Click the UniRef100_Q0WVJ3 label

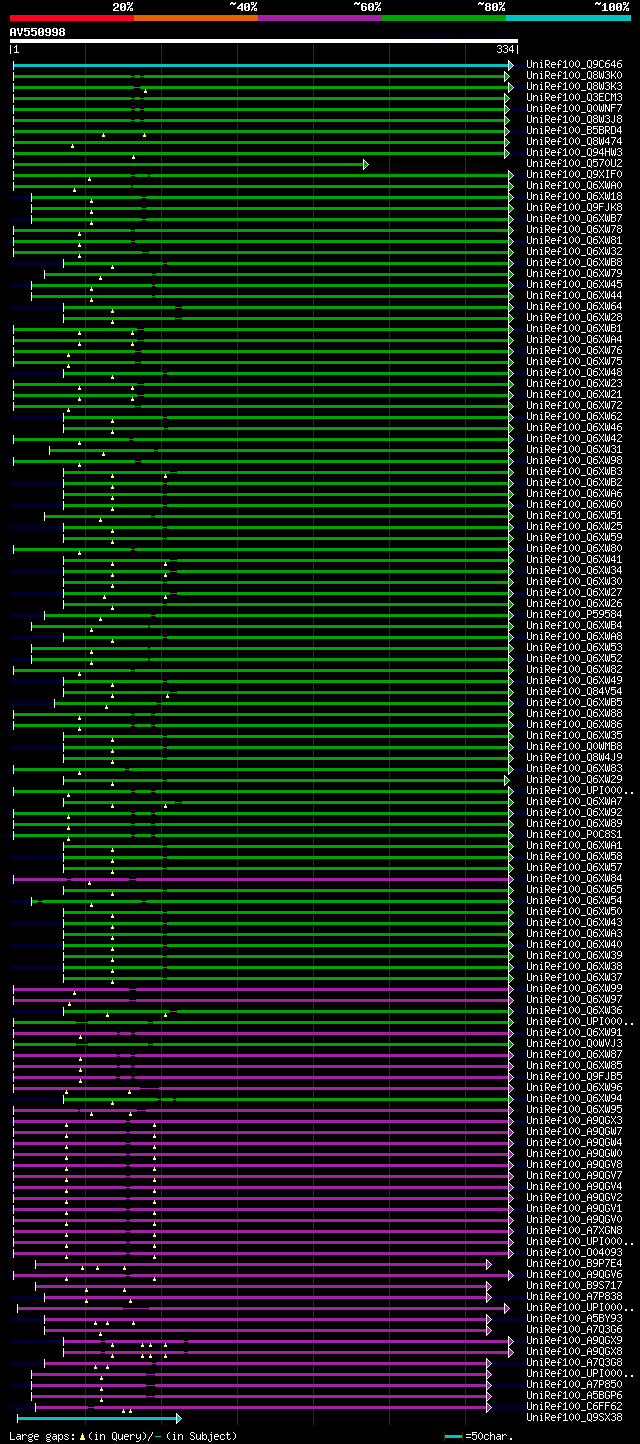pos(574,1044)
